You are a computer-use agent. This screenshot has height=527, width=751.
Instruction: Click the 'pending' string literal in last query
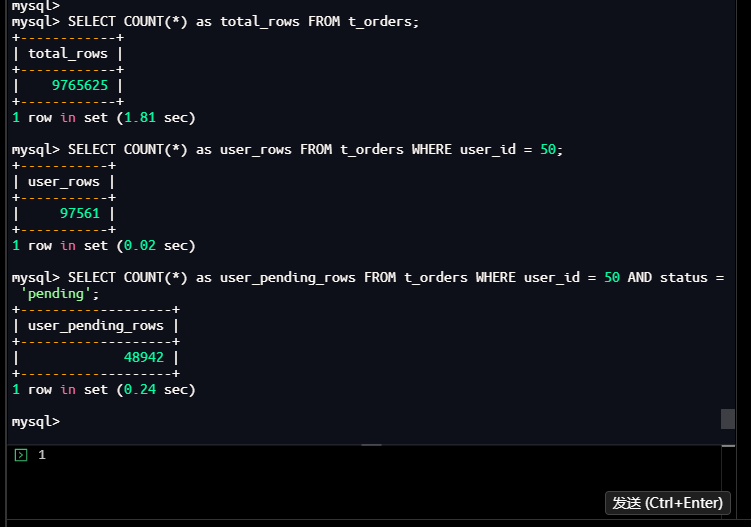(56, 293)
